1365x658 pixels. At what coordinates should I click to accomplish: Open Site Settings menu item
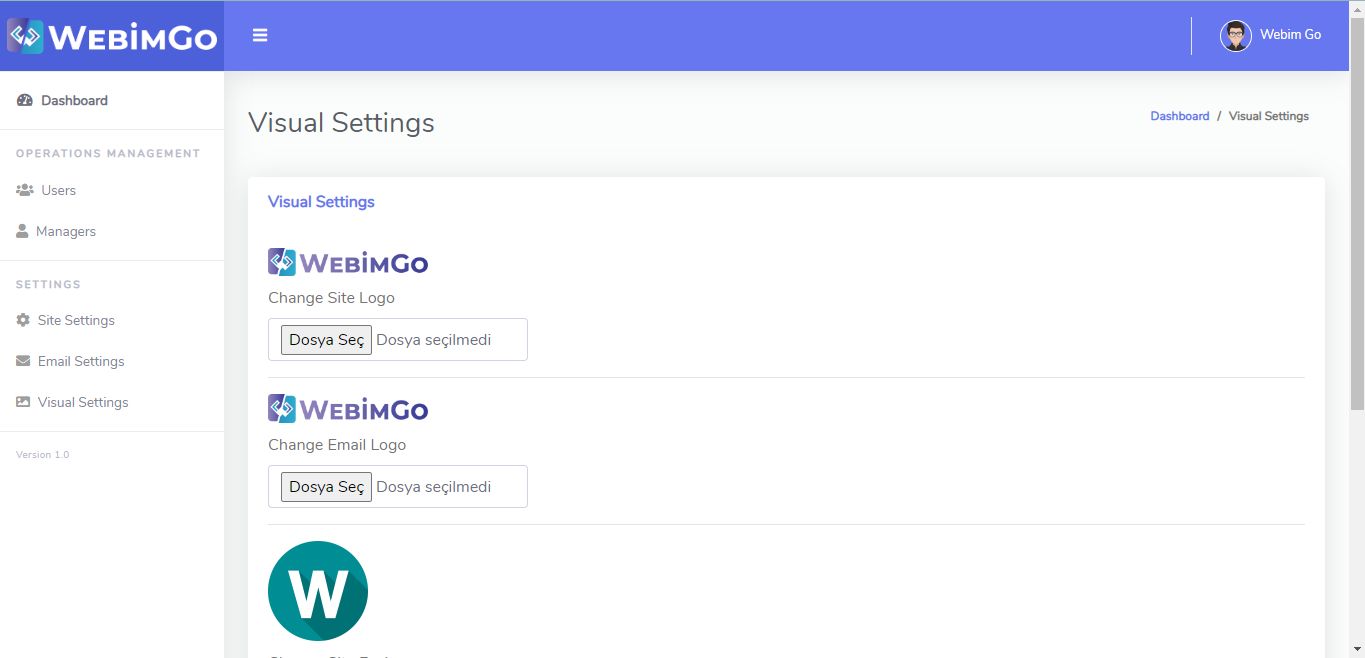pos(76,320)
